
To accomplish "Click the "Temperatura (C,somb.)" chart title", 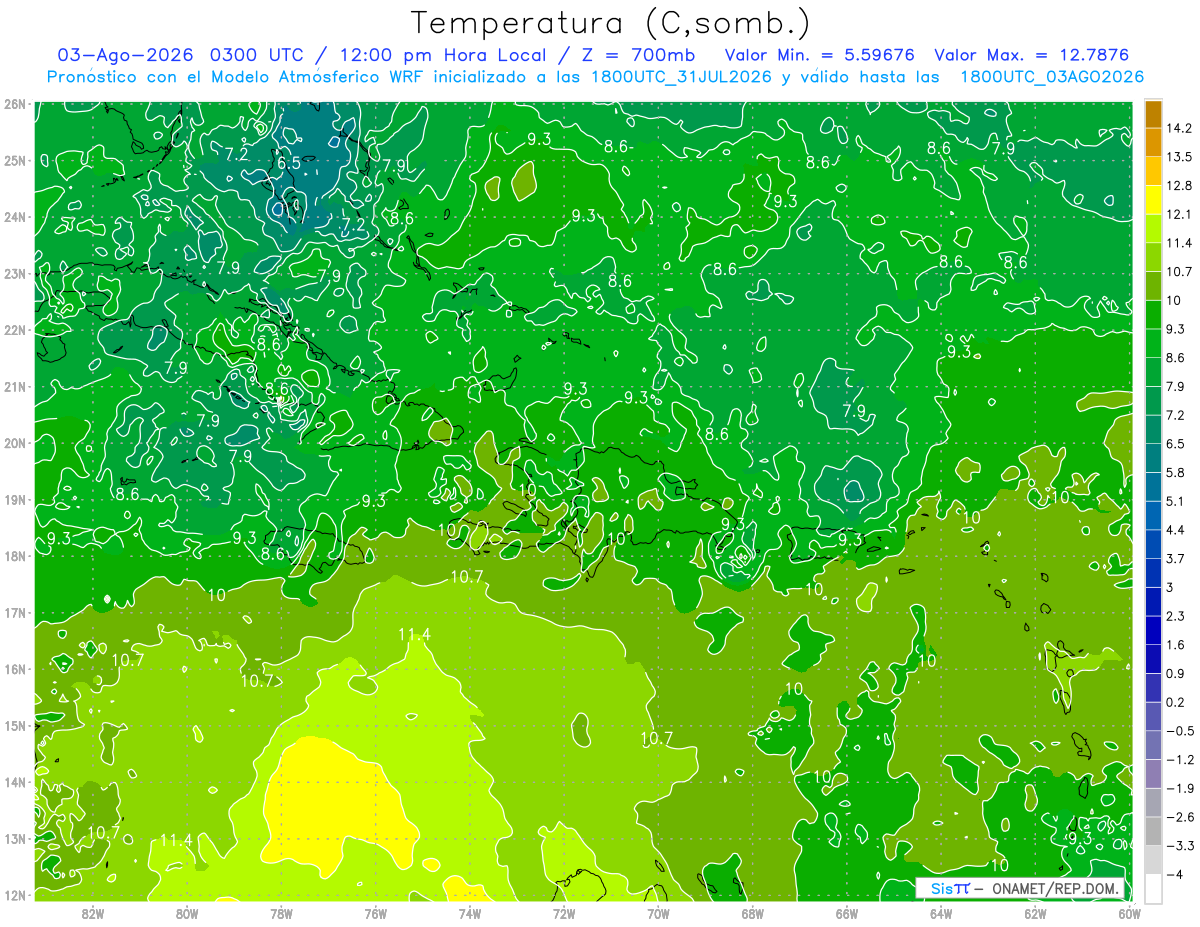I will [x=611, y=23].
